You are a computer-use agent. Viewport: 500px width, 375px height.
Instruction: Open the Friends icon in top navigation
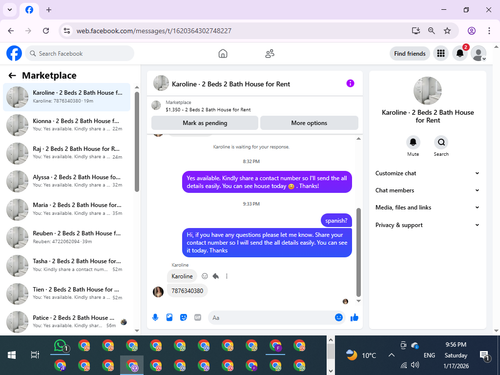(x=269, y=53)
